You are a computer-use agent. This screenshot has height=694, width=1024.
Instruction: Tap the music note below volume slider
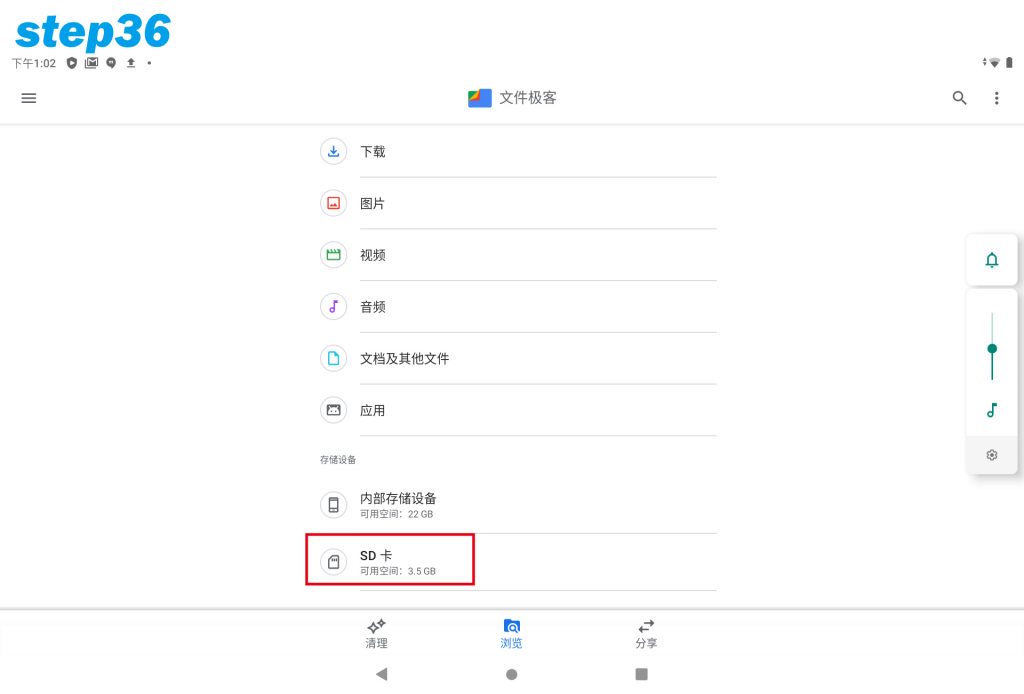coord(991,410)
